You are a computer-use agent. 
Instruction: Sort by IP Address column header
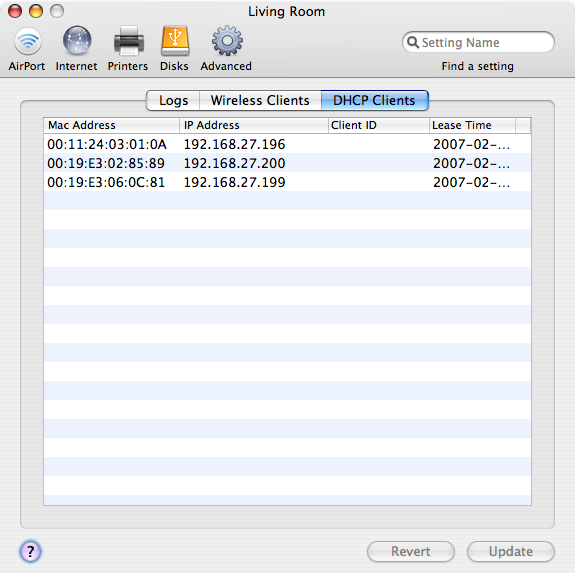pos(254,125)
